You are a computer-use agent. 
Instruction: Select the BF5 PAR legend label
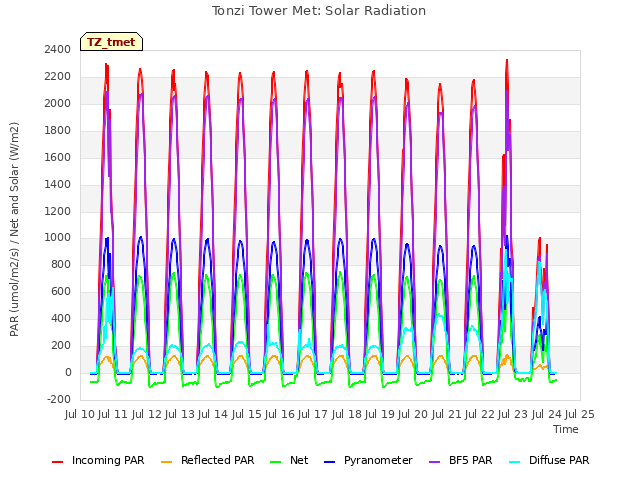pyautogui.click(x=471, y=460)
